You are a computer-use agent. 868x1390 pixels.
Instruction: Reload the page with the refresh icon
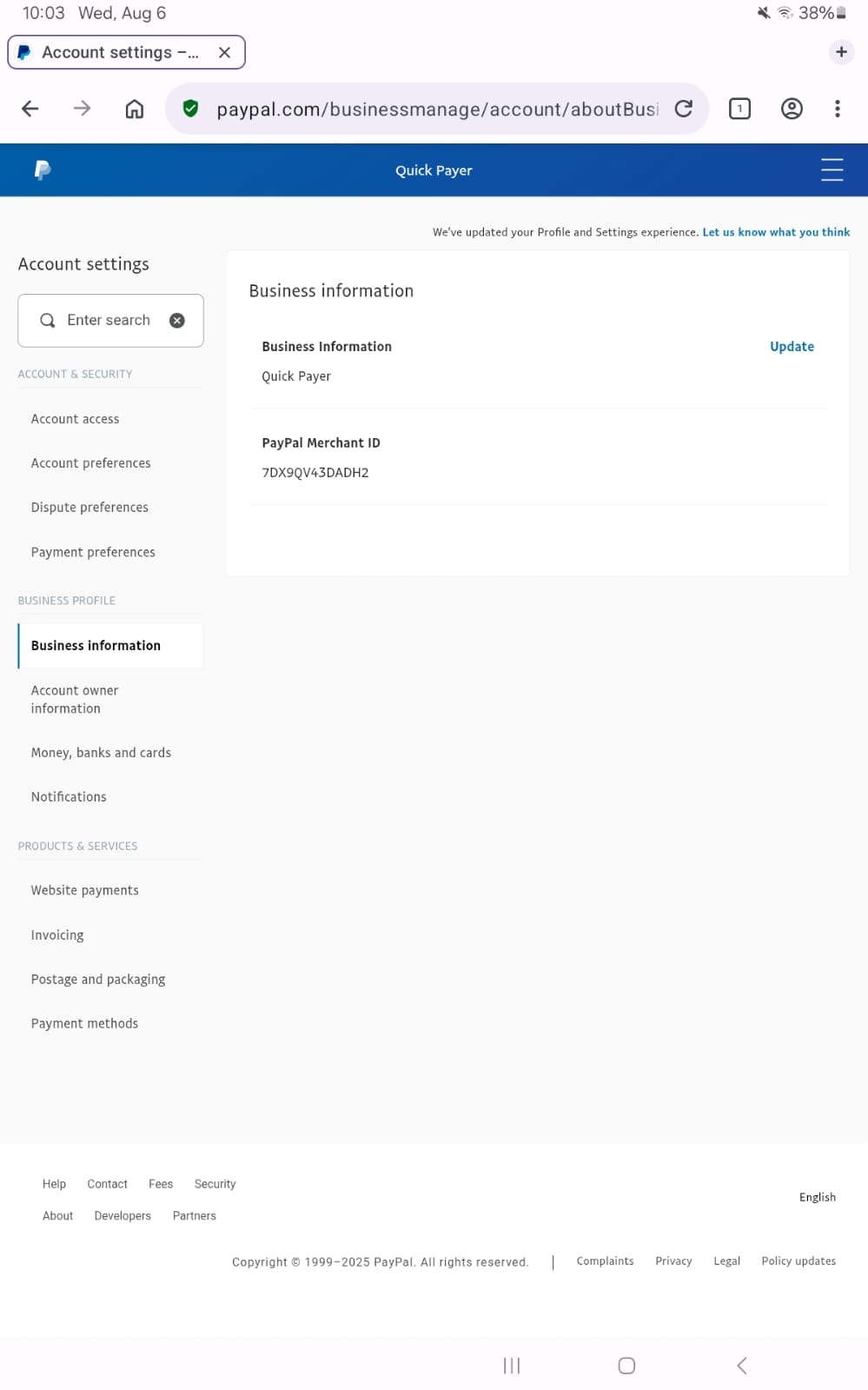684,109
